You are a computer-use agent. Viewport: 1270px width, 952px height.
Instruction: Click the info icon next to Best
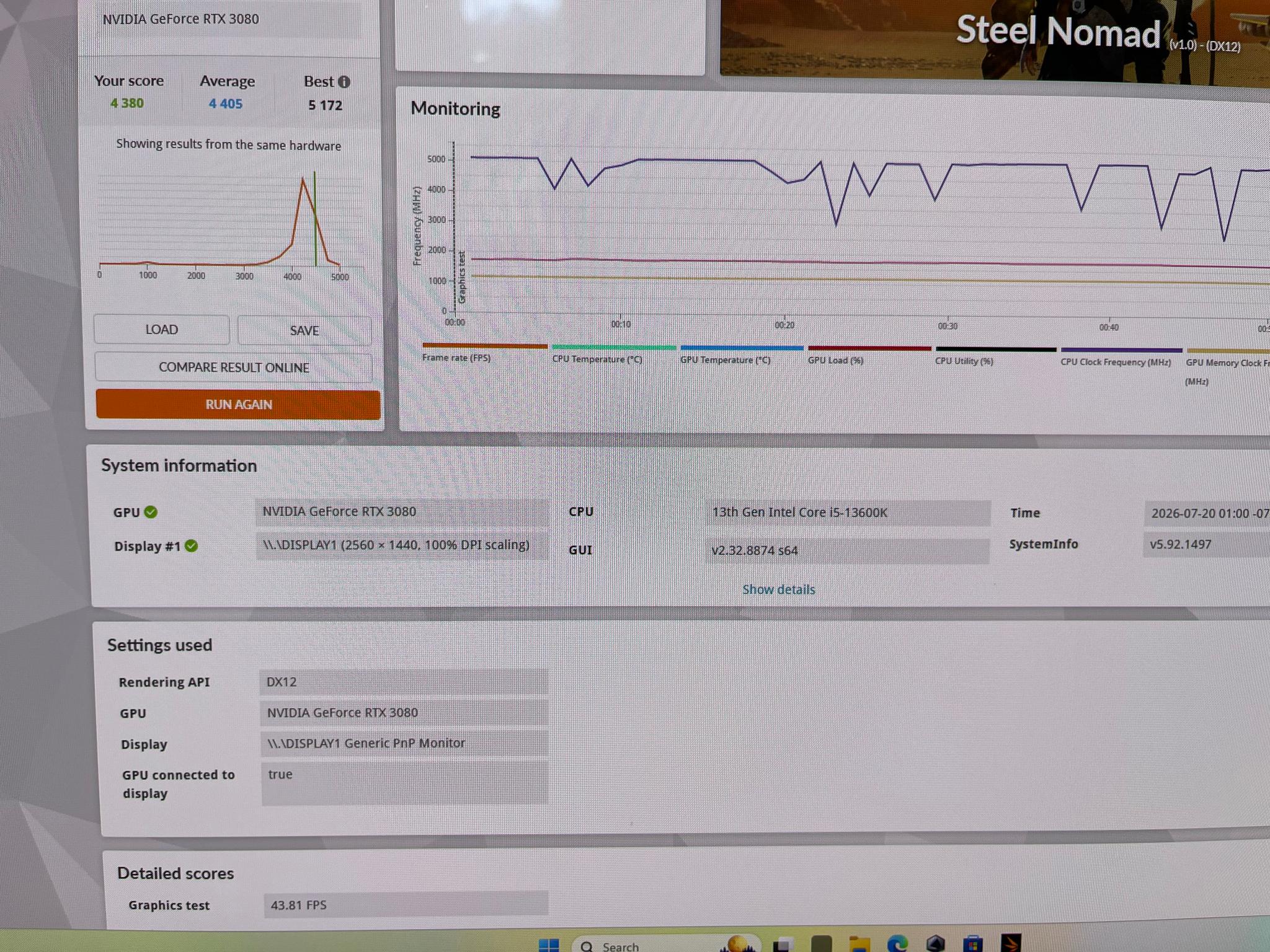[x=344, y=82]
